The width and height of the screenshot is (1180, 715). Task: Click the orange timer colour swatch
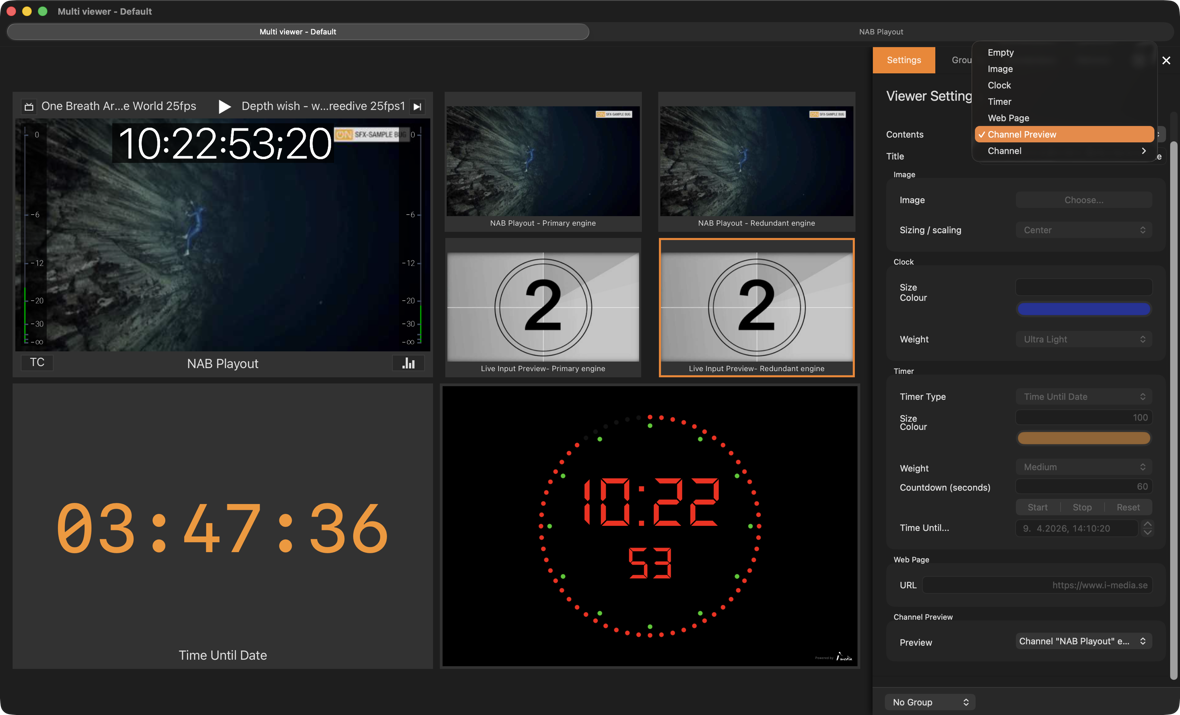click(x=1083, y=438)
